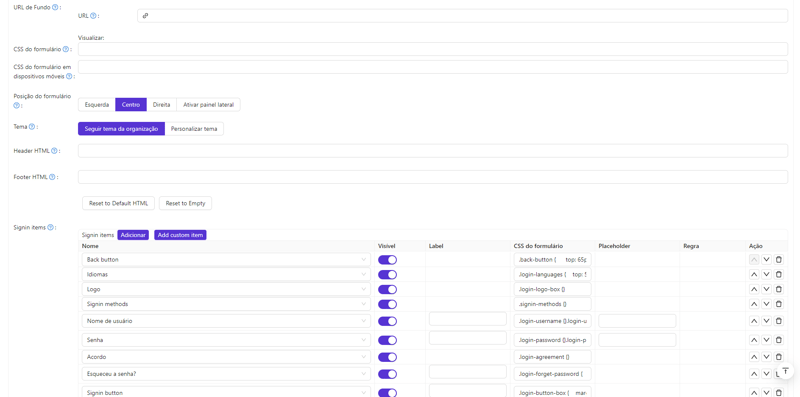Open the Nome de usuário name dropdown
Image resolution: width=800 pixels, height=397 pixels.
[x=226, y=321]
